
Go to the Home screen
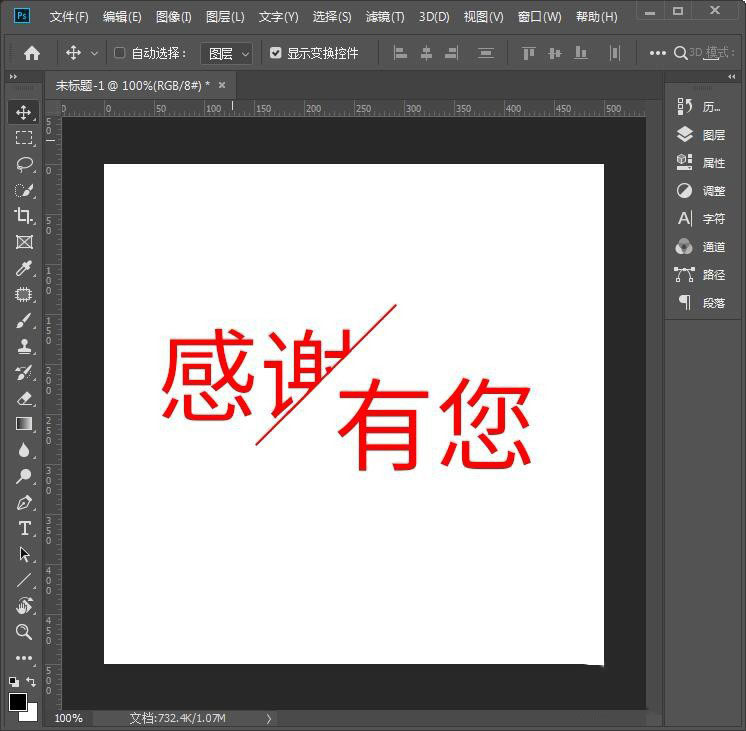pos(32,53)
